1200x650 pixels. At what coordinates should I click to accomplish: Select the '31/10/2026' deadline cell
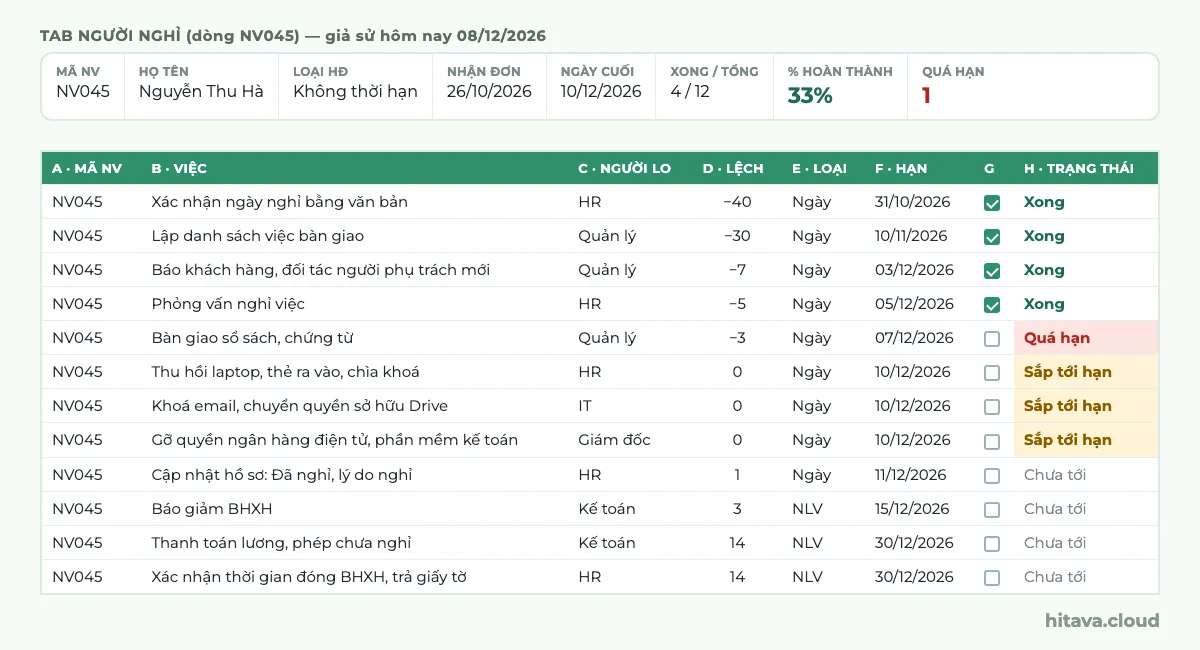click(913, 202)
